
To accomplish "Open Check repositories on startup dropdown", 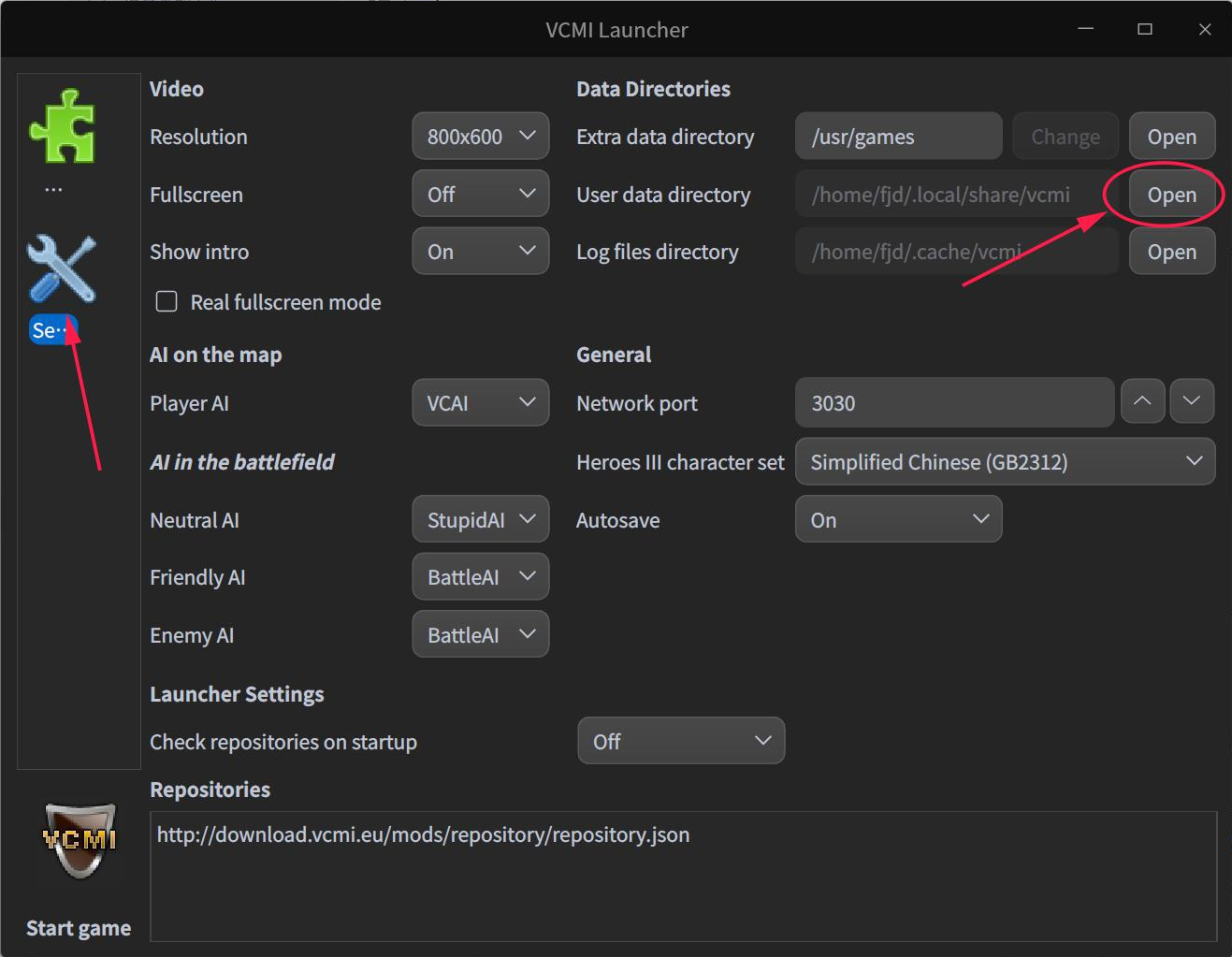I will tap(681, 741).
